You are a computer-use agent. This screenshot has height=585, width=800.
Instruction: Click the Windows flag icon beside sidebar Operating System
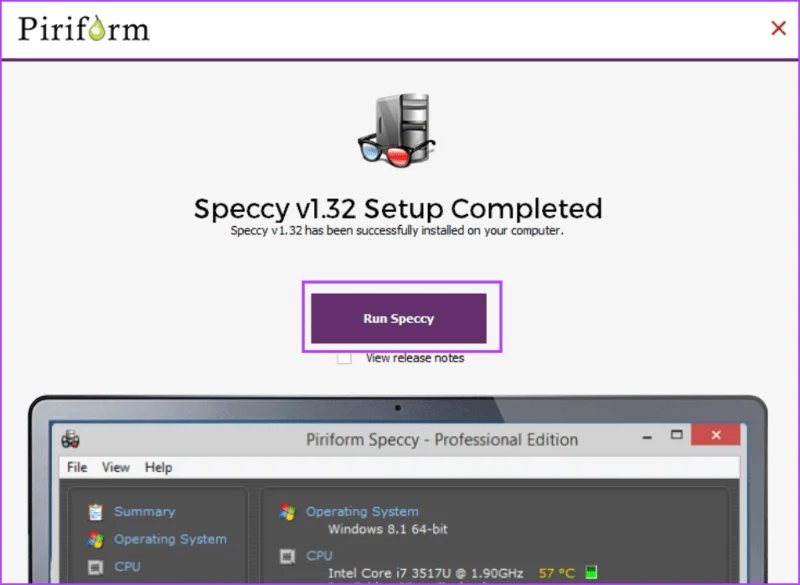click(95, 540)
